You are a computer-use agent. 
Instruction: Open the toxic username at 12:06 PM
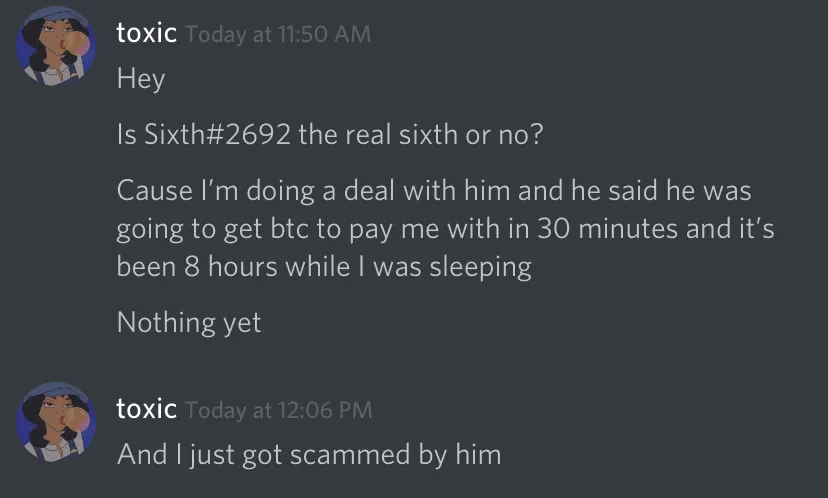(x=146, y=409)
